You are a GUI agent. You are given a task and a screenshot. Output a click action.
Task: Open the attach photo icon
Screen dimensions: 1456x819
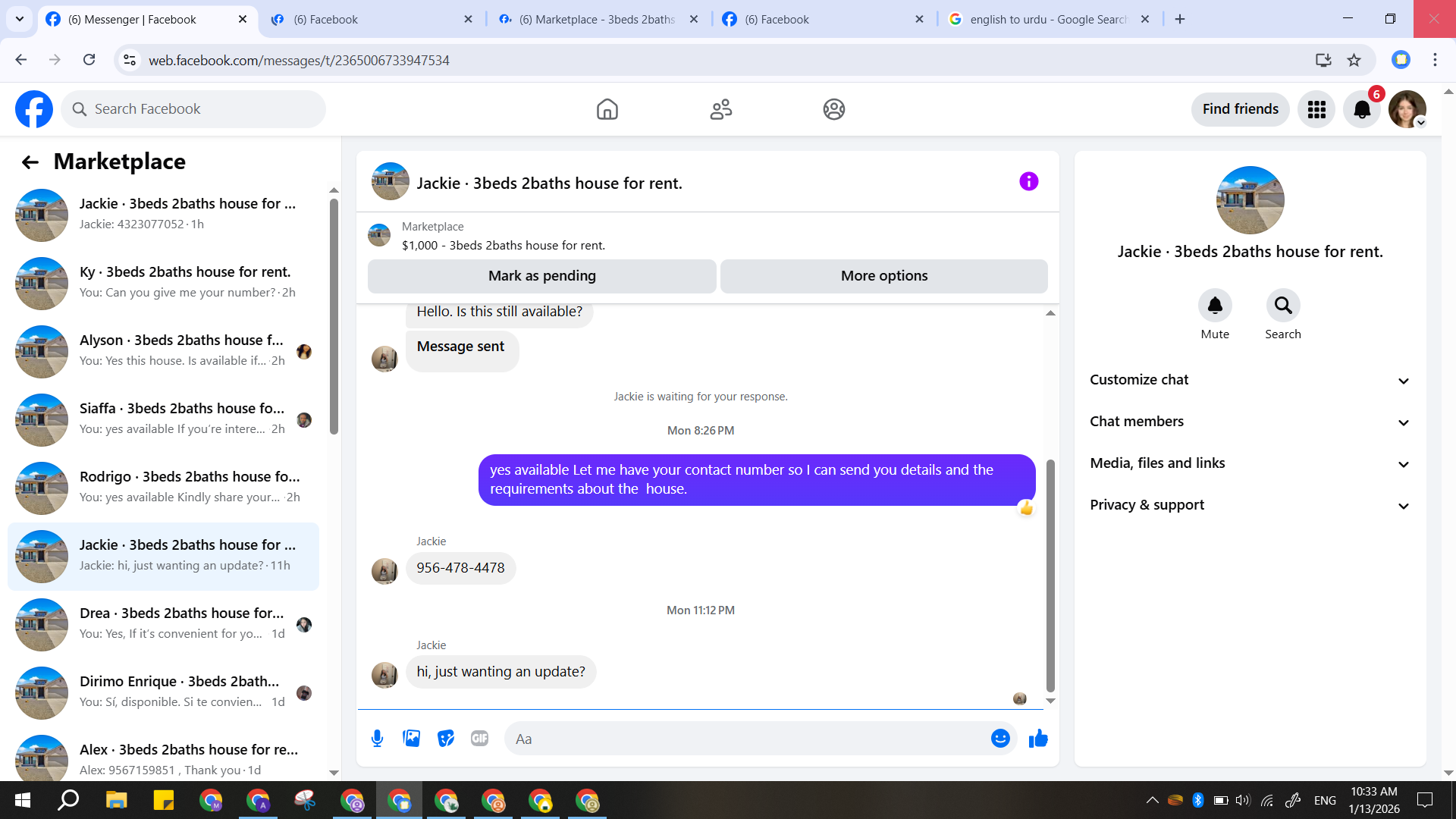(x=411, y=739)
